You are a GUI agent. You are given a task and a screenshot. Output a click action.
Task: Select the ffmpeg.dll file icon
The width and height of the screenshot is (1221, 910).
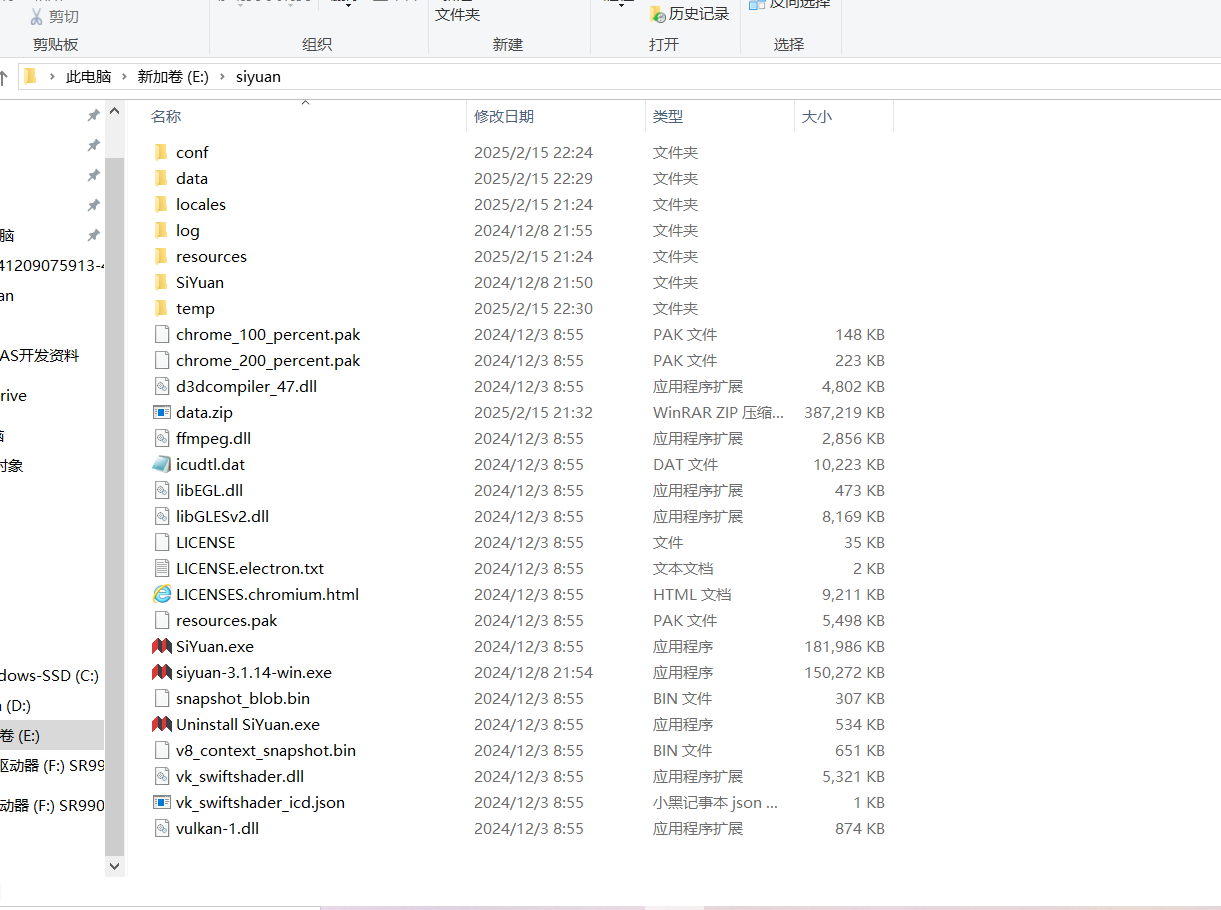[x=161, y=438]
